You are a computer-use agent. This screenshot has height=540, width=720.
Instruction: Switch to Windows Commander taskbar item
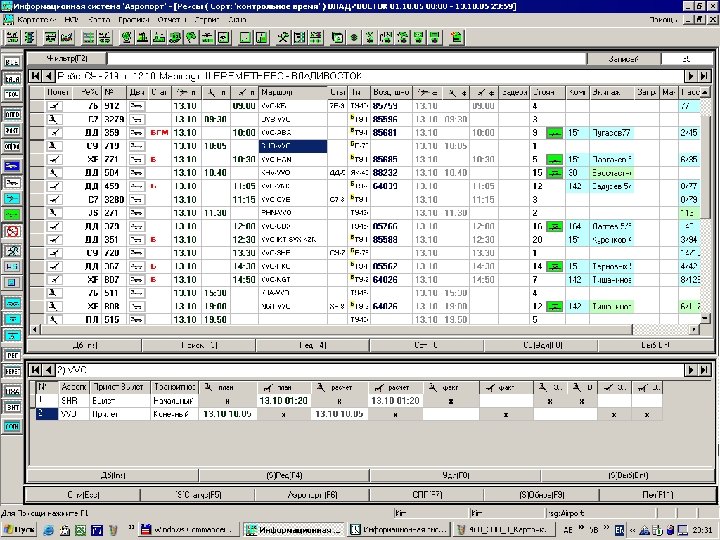pyautogui.click(x=189, y=530)
